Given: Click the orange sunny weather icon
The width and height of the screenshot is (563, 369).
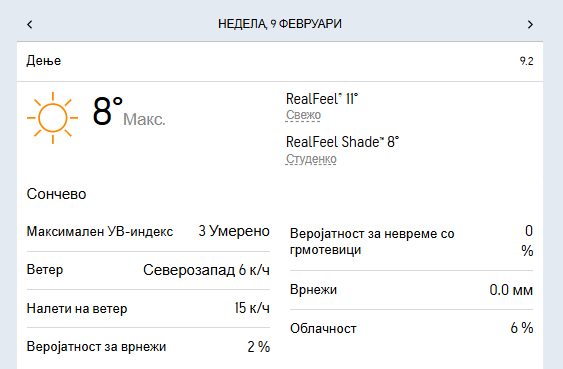Looking at the screenshot, I should click(52, 118).
